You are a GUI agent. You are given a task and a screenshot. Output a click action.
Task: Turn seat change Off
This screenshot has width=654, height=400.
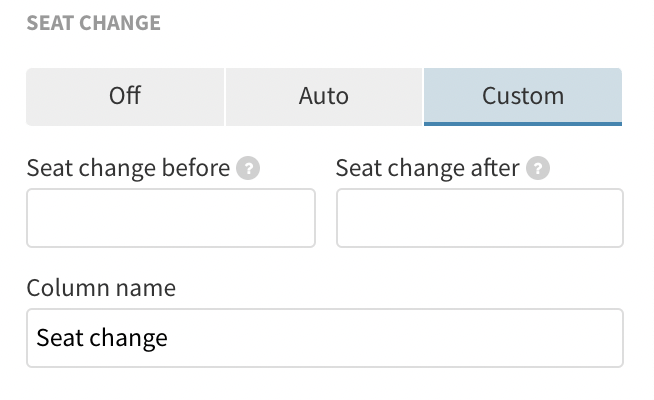coord(125,96)
